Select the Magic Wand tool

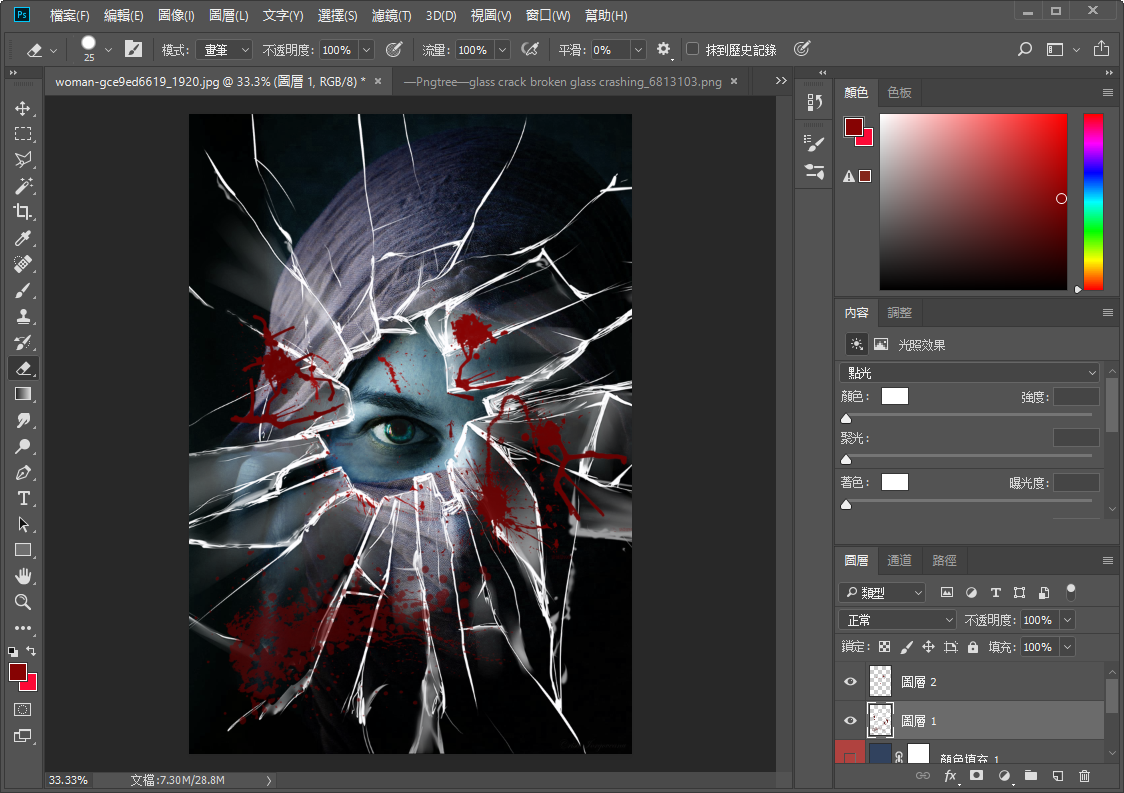[x=23, y=186]
